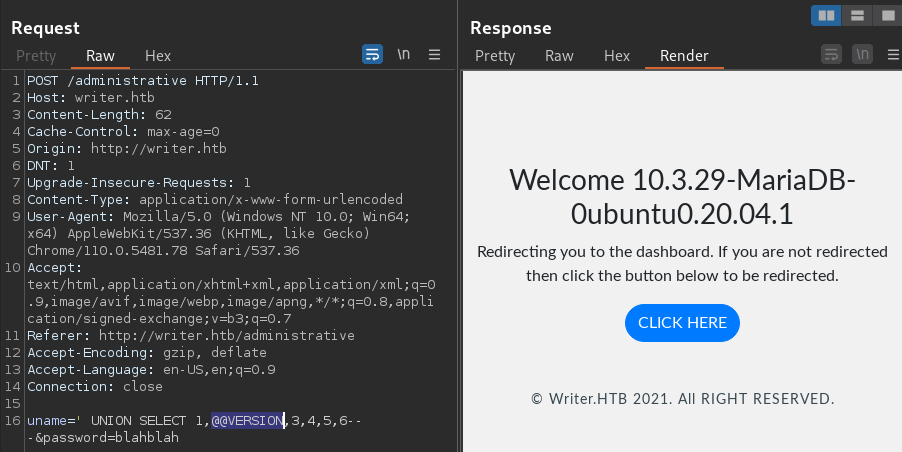This screenshot has width=902, height=452.
Task: Click the 'Upgrade-Insecure-Requests: 1' header
Action: [139, 182]
